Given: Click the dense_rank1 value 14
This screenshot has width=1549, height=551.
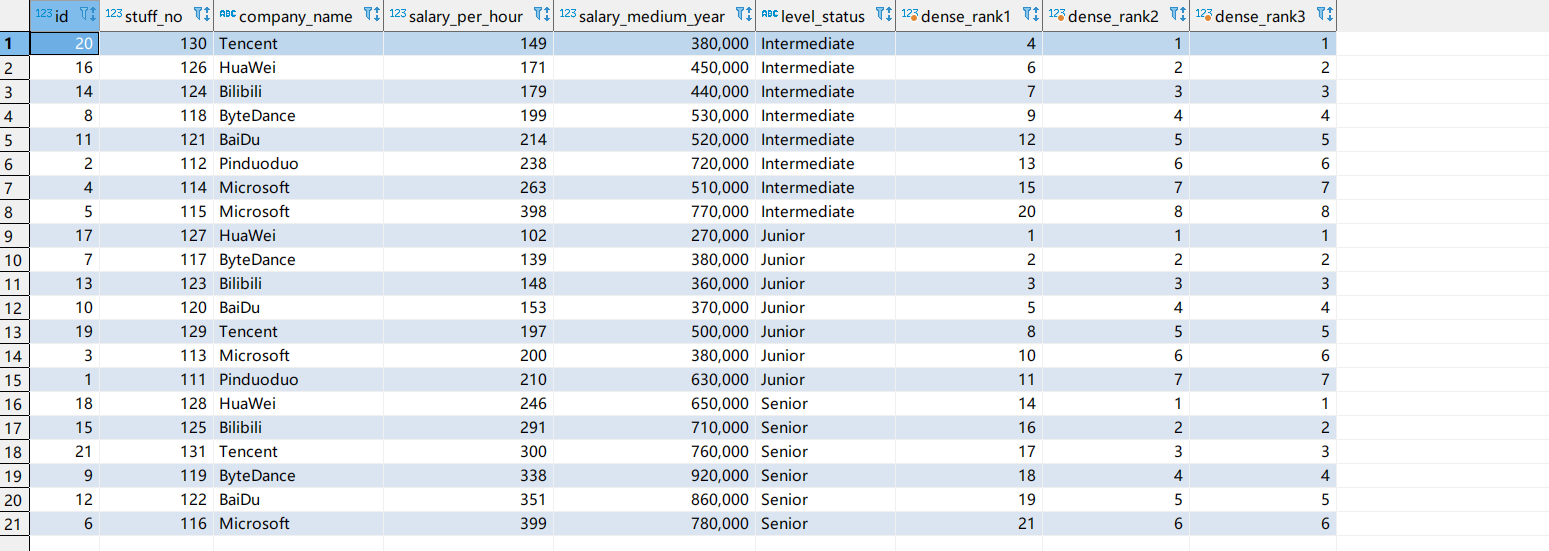Looking at the screenshot, I should pyautogui.click(x=969, y=403).
